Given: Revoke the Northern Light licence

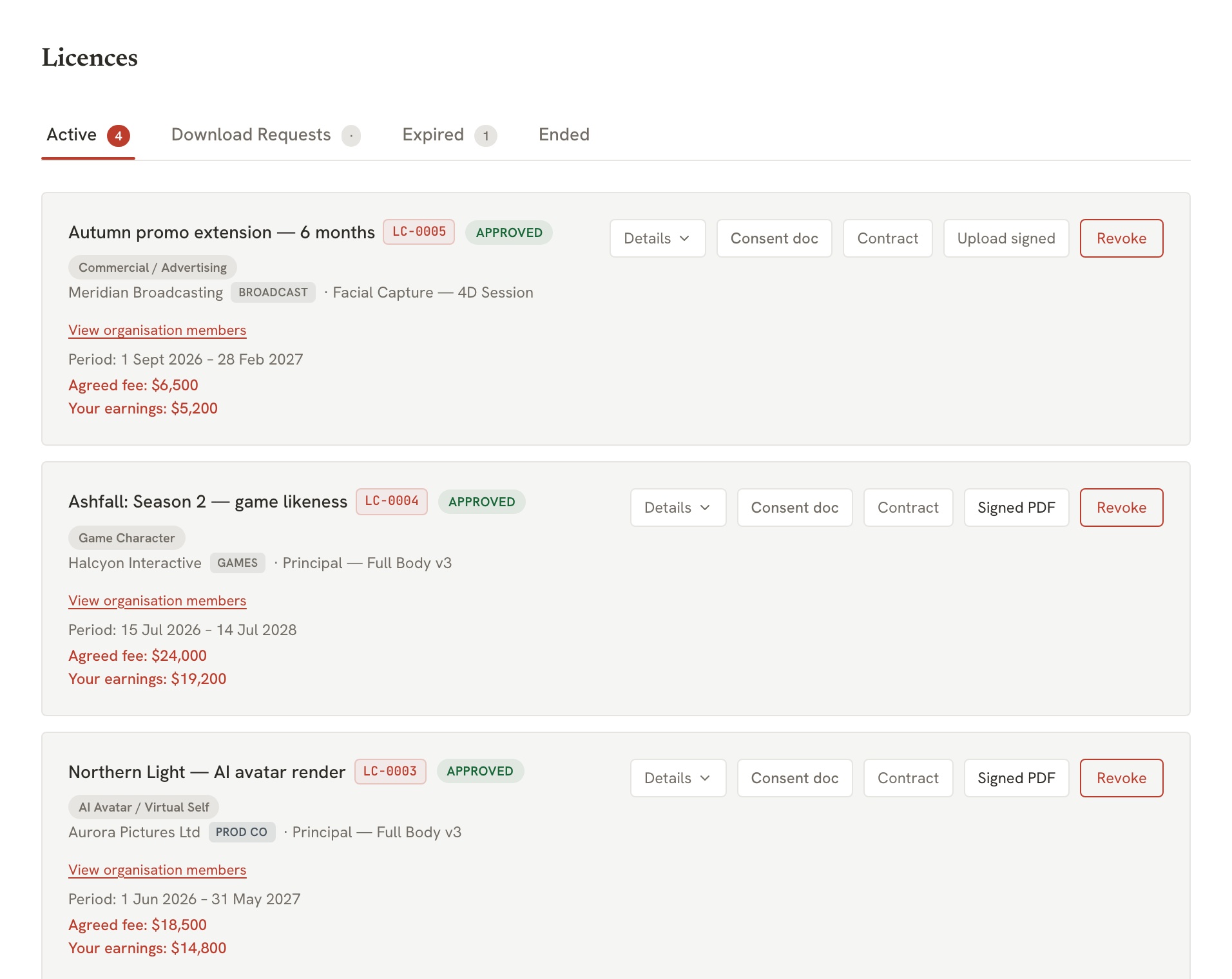Looking at the screenshot, I should (1121, 778).
